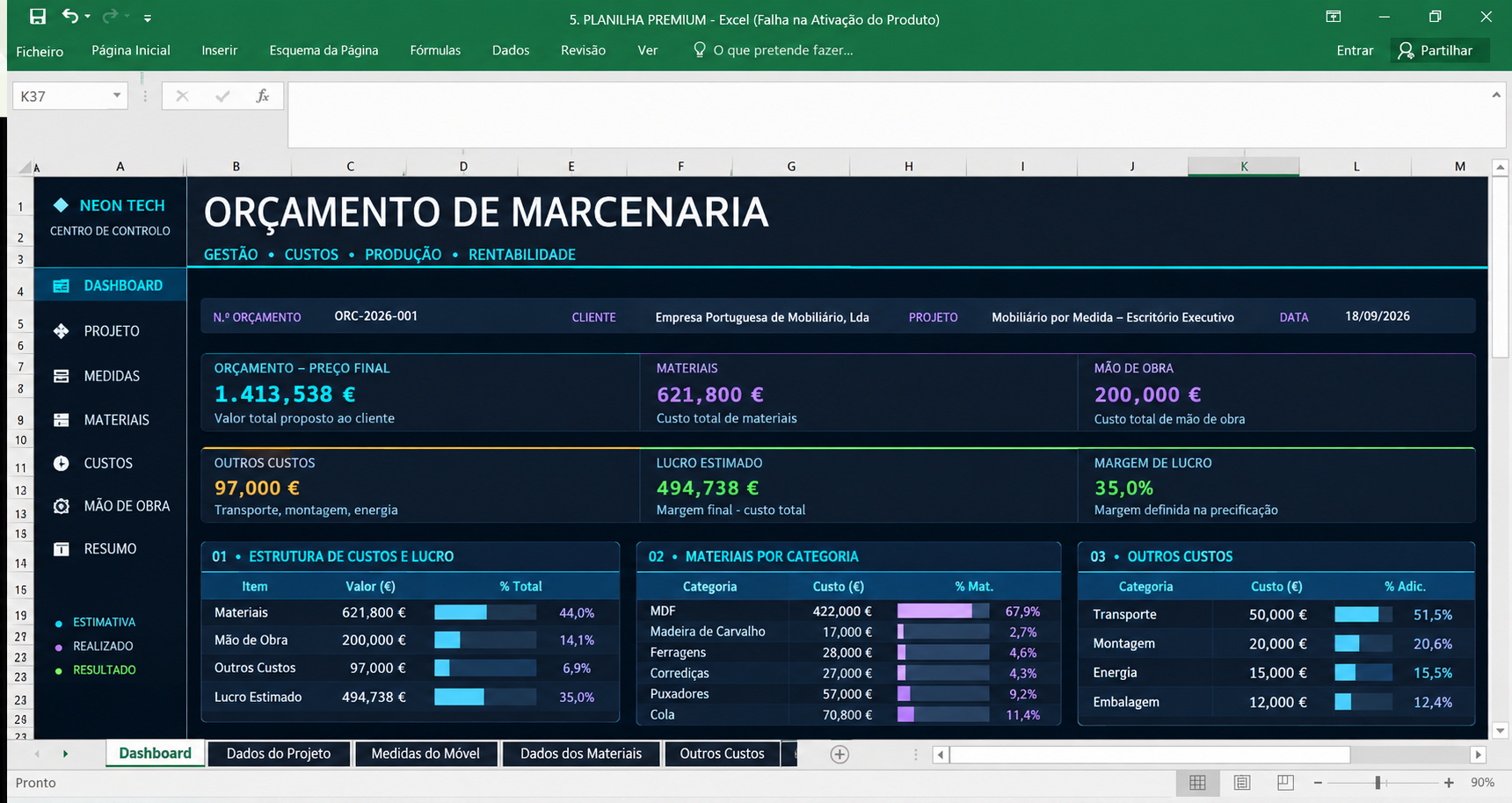Click the vertical scrollbar down arrow

click(1501, 731)
